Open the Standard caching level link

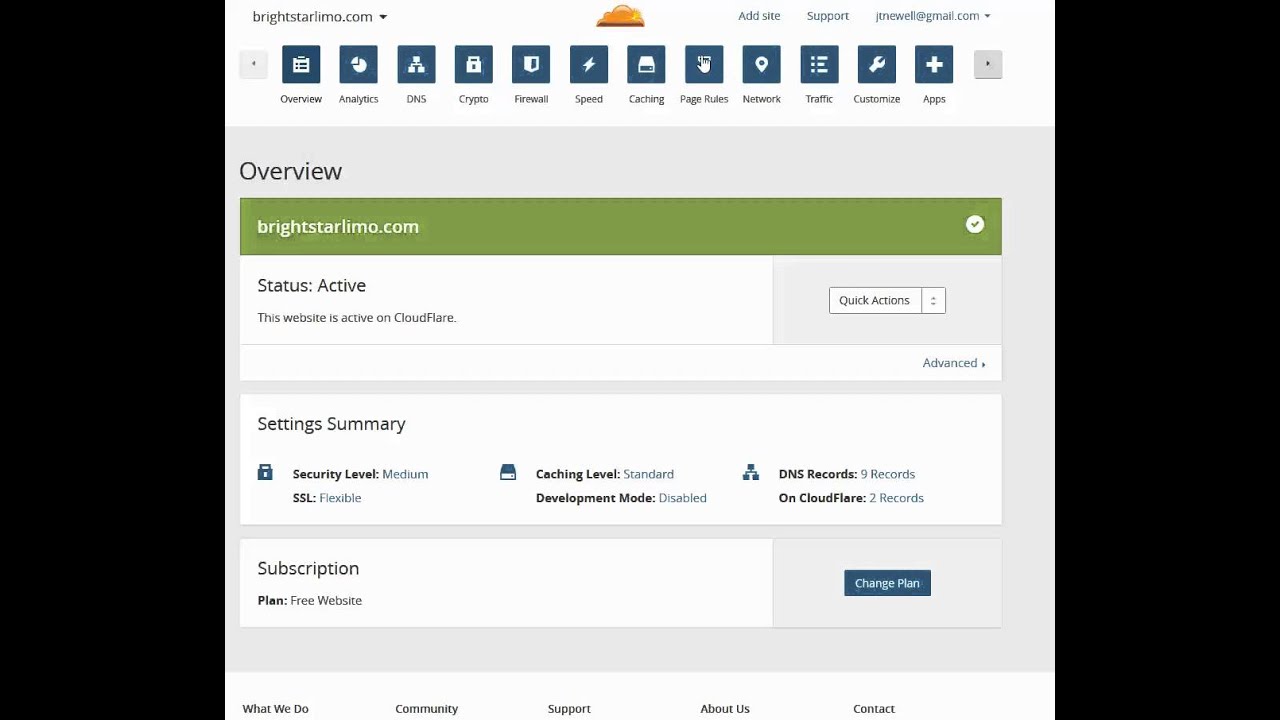coord(648,474)
